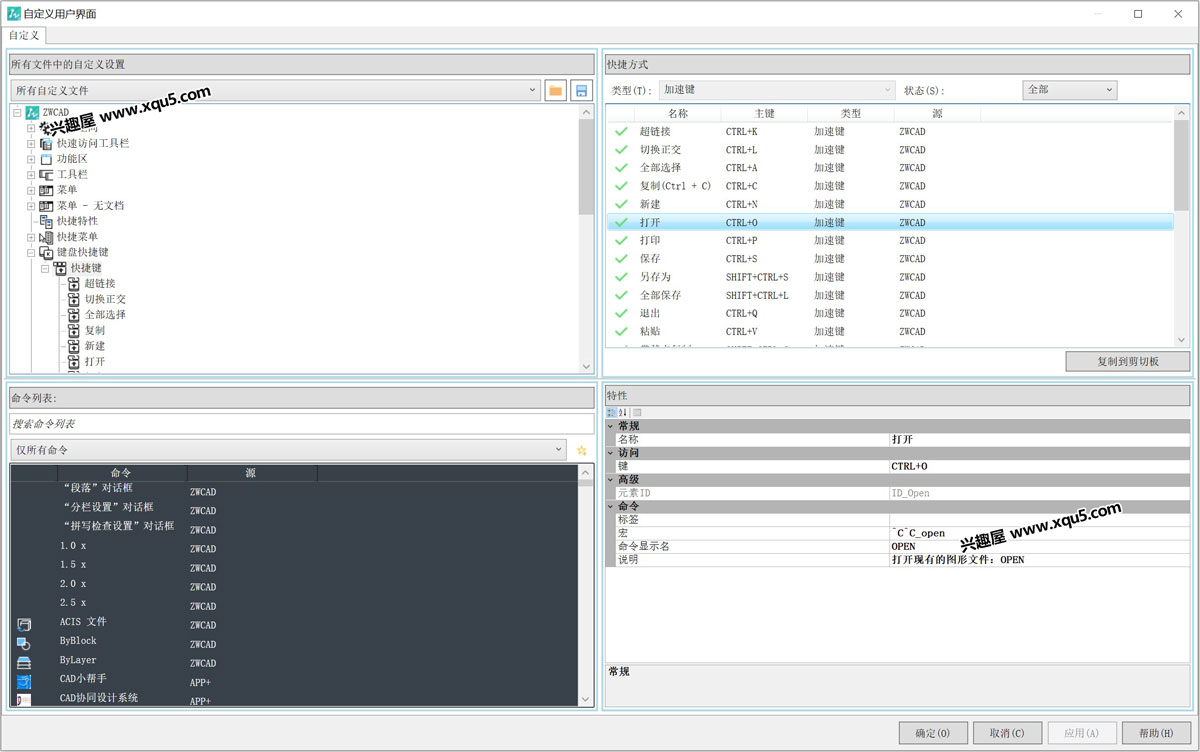Click the categorized view icon in 特性 panel
This screenshot has height=752, width=1200.
click(611, 412)
